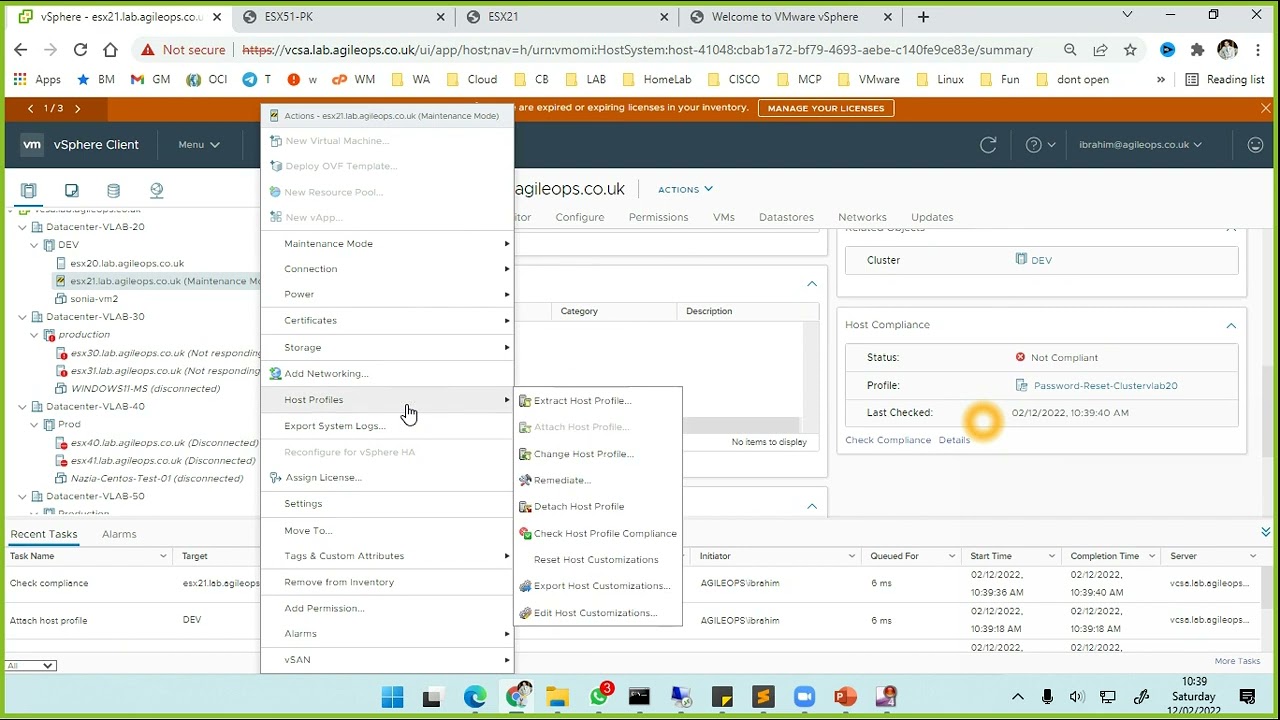
Task: Select sonia-vm2 in the inventory tree
Action: click(x=94, y=299)
